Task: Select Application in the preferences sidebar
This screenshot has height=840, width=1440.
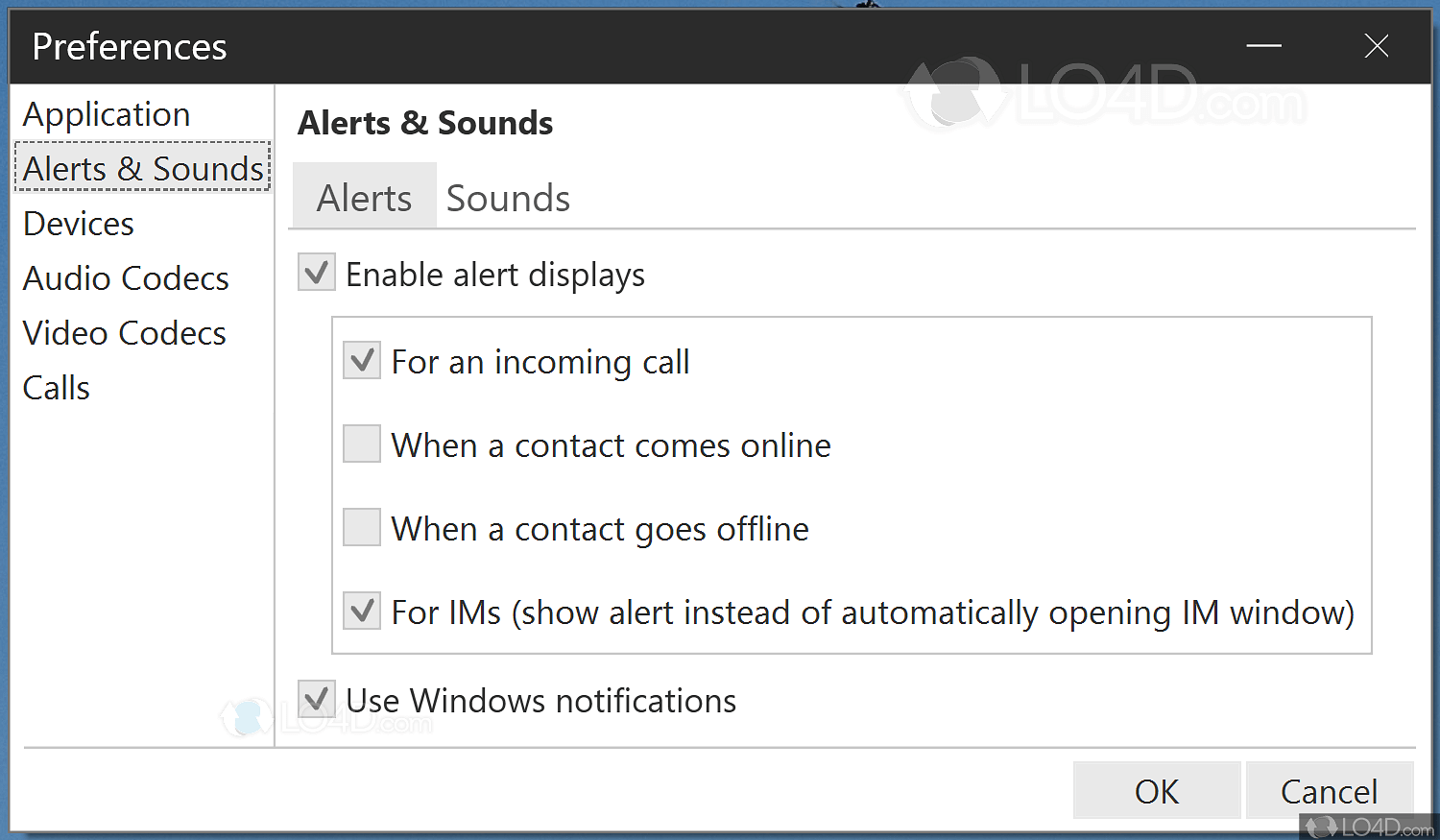Action: click(106, 113)
